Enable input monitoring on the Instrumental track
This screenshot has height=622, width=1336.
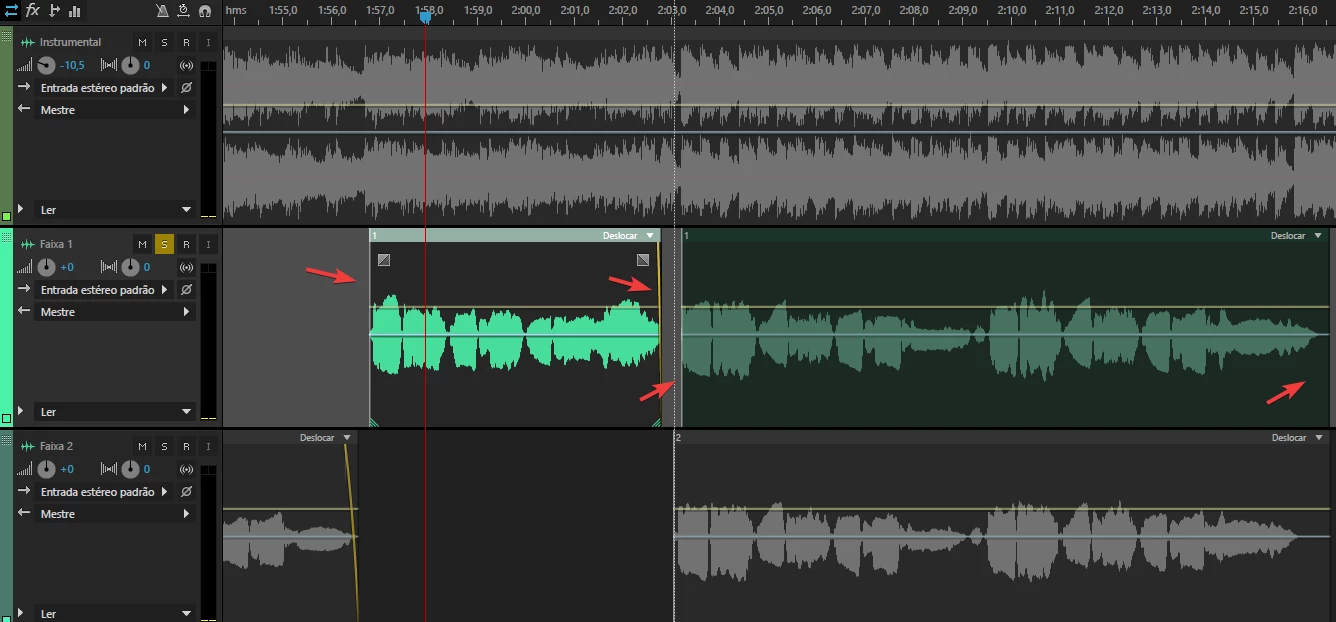(208, 42)
